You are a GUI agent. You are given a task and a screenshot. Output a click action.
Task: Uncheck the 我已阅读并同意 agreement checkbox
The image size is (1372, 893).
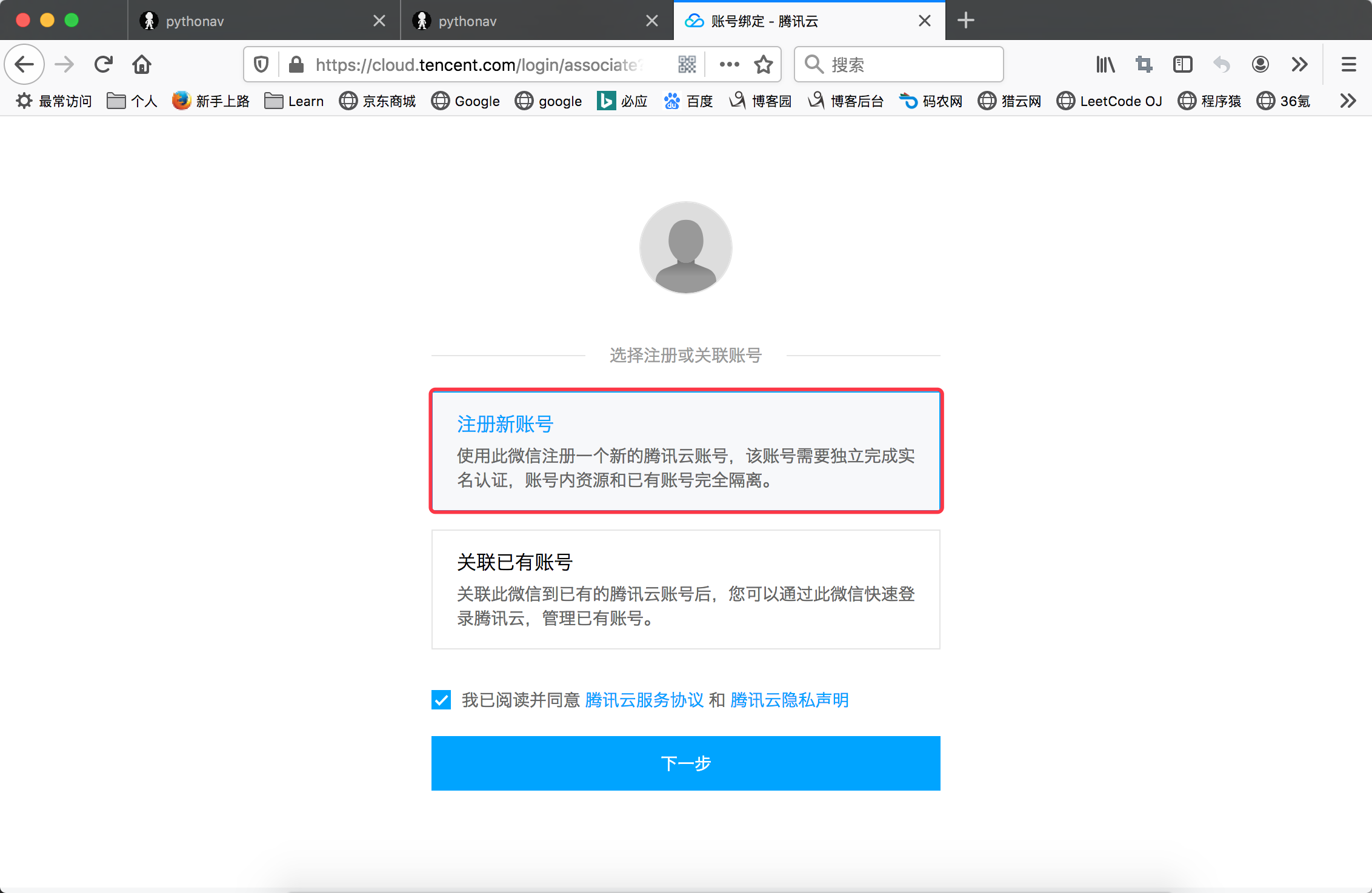(x=441, y=700)
